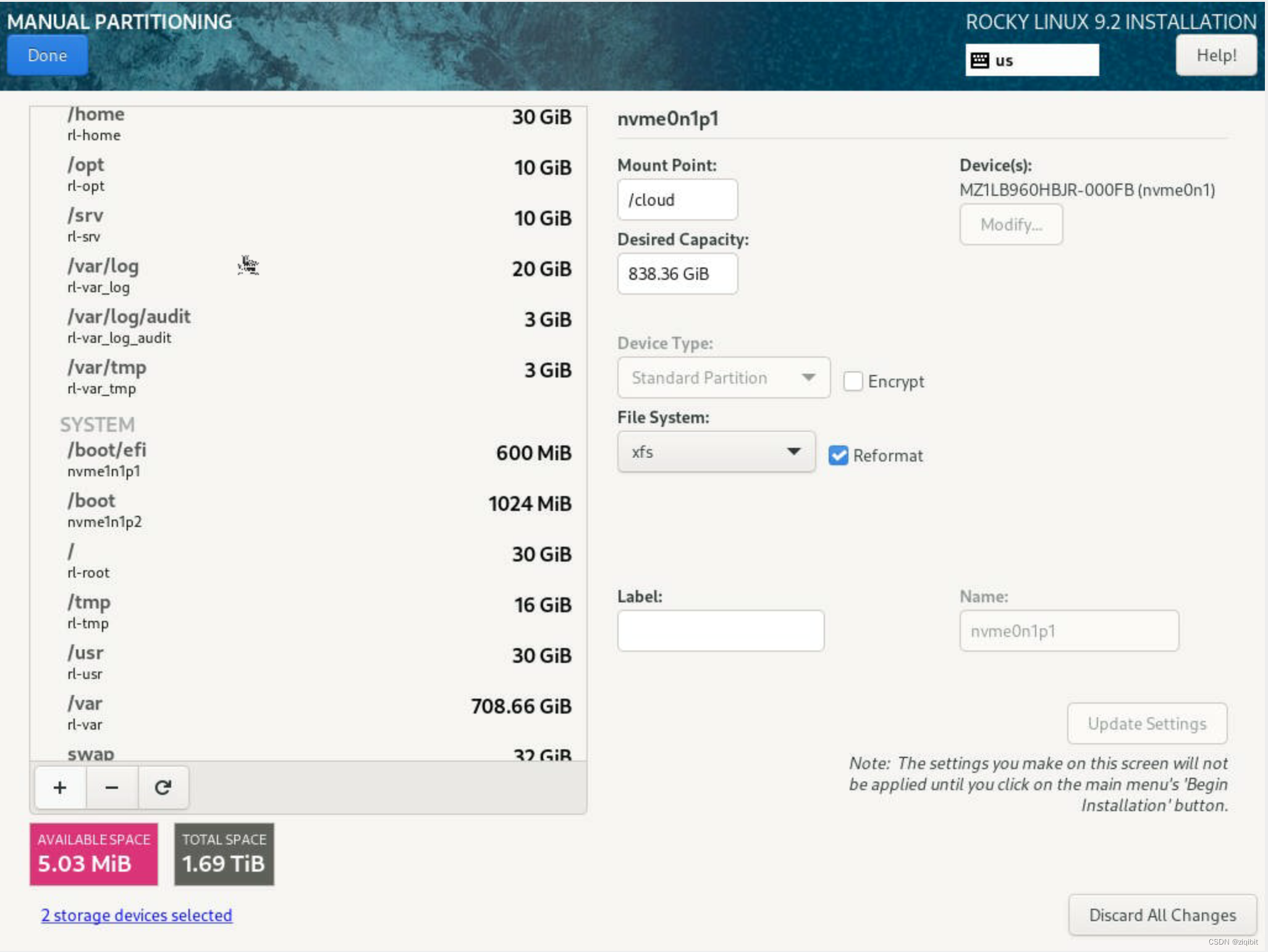The height and width of the screenshot is (952, 1268).
Task: Select the /srv rl-srv mount point
Action: tap(308, 225)
